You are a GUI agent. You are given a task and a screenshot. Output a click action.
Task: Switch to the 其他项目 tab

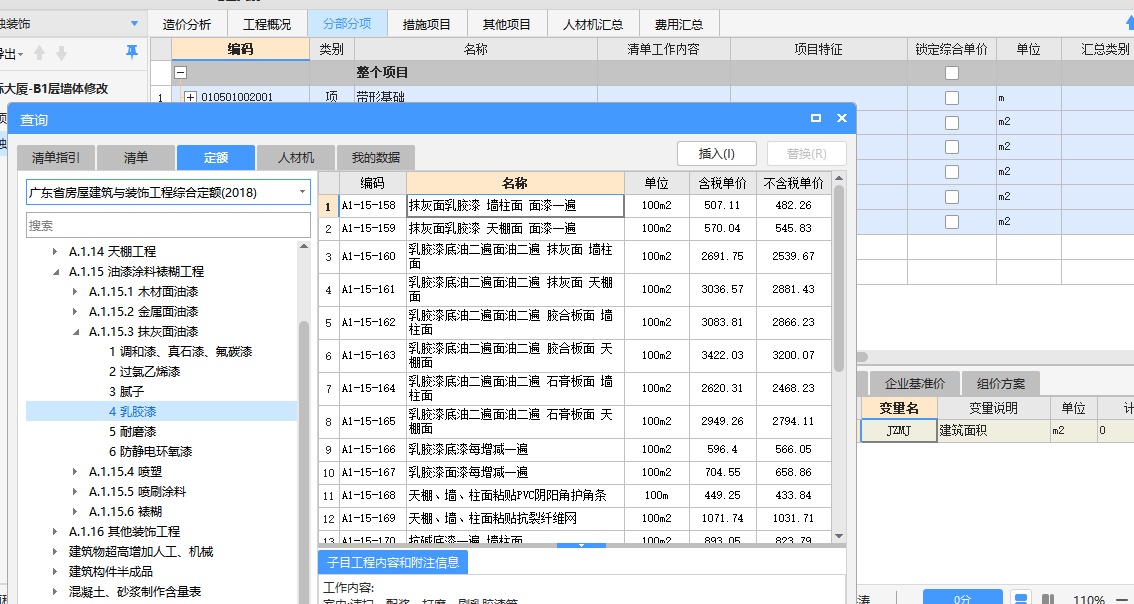tap(507, 24)
